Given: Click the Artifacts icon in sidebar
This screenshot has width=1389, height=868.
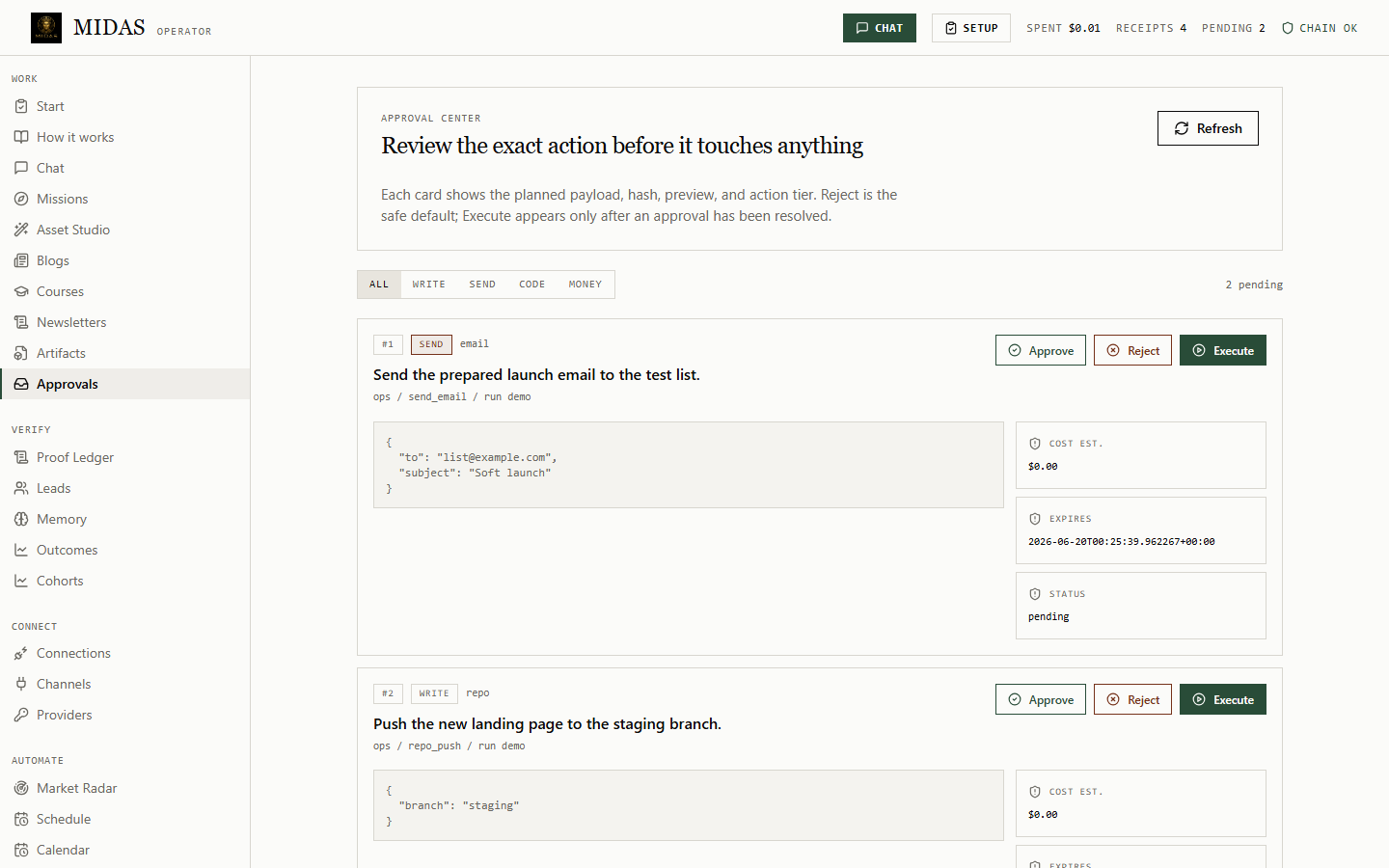Looking at the screenshot, I should coord(21,353).
